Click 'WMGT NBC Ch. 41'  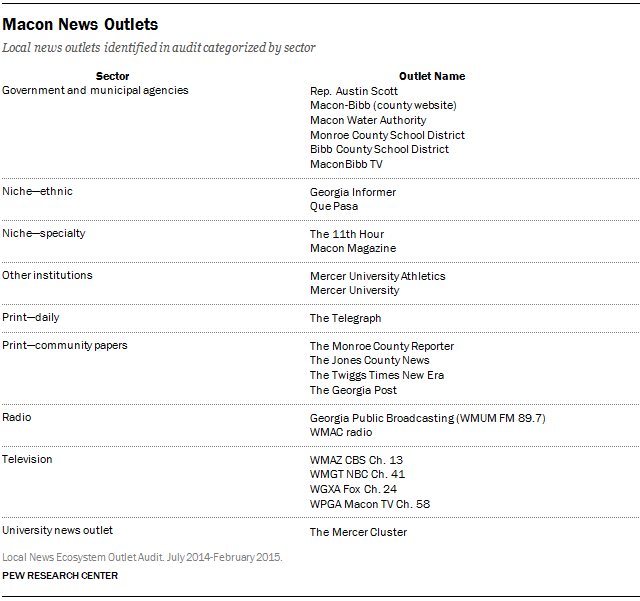(357, 474)
